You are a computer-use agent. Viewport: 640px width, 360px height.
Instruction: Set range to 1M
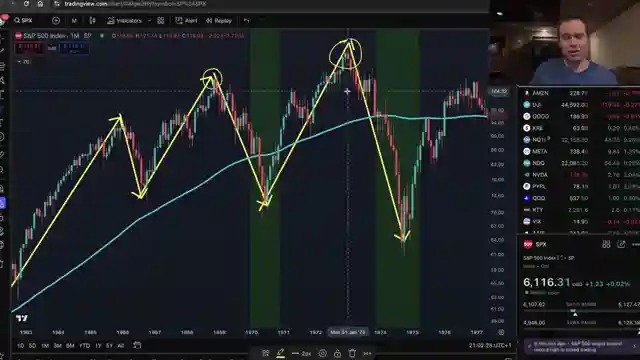coord(45,346)
